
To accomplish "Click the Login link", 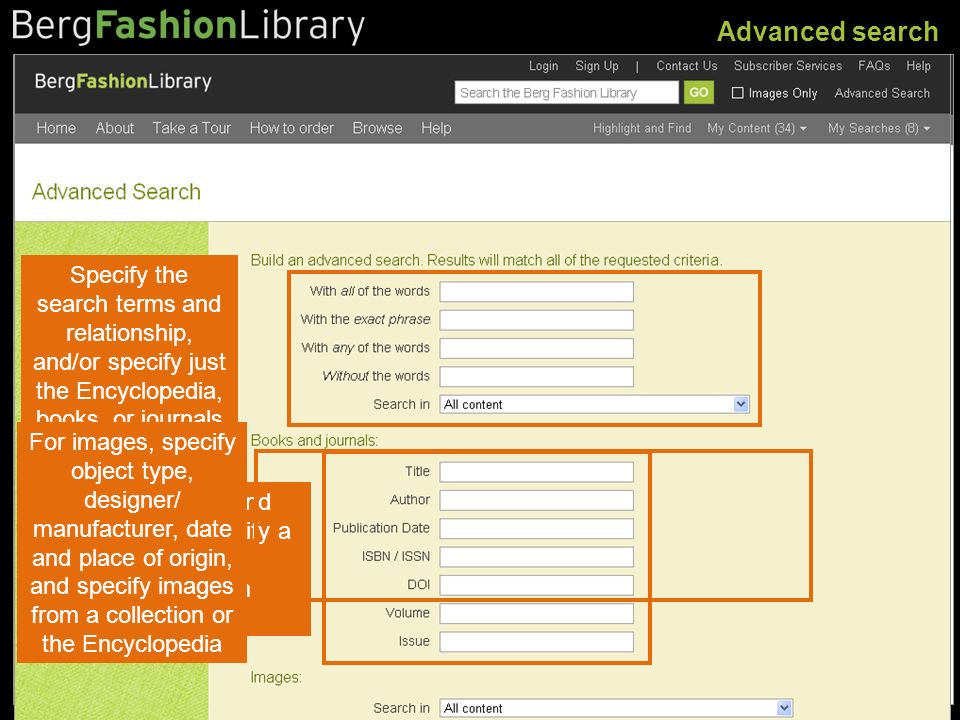I will click(x=544, y=66).
